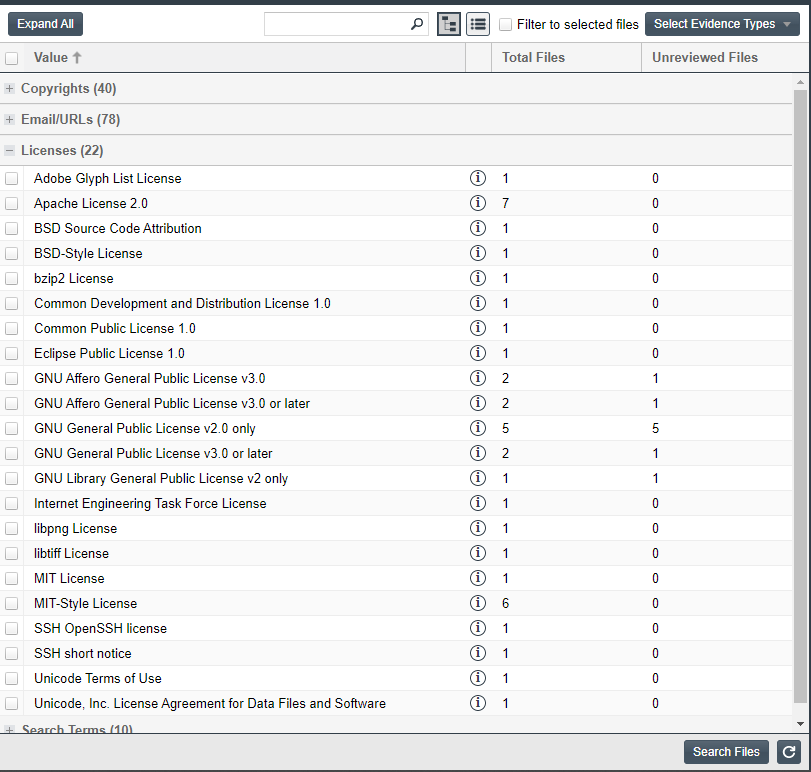The width and height of the screenshot is (811, 772).
Task: Expand the Email/URLs (78) group
Action: pyautogui.click(x=10, y=120)
